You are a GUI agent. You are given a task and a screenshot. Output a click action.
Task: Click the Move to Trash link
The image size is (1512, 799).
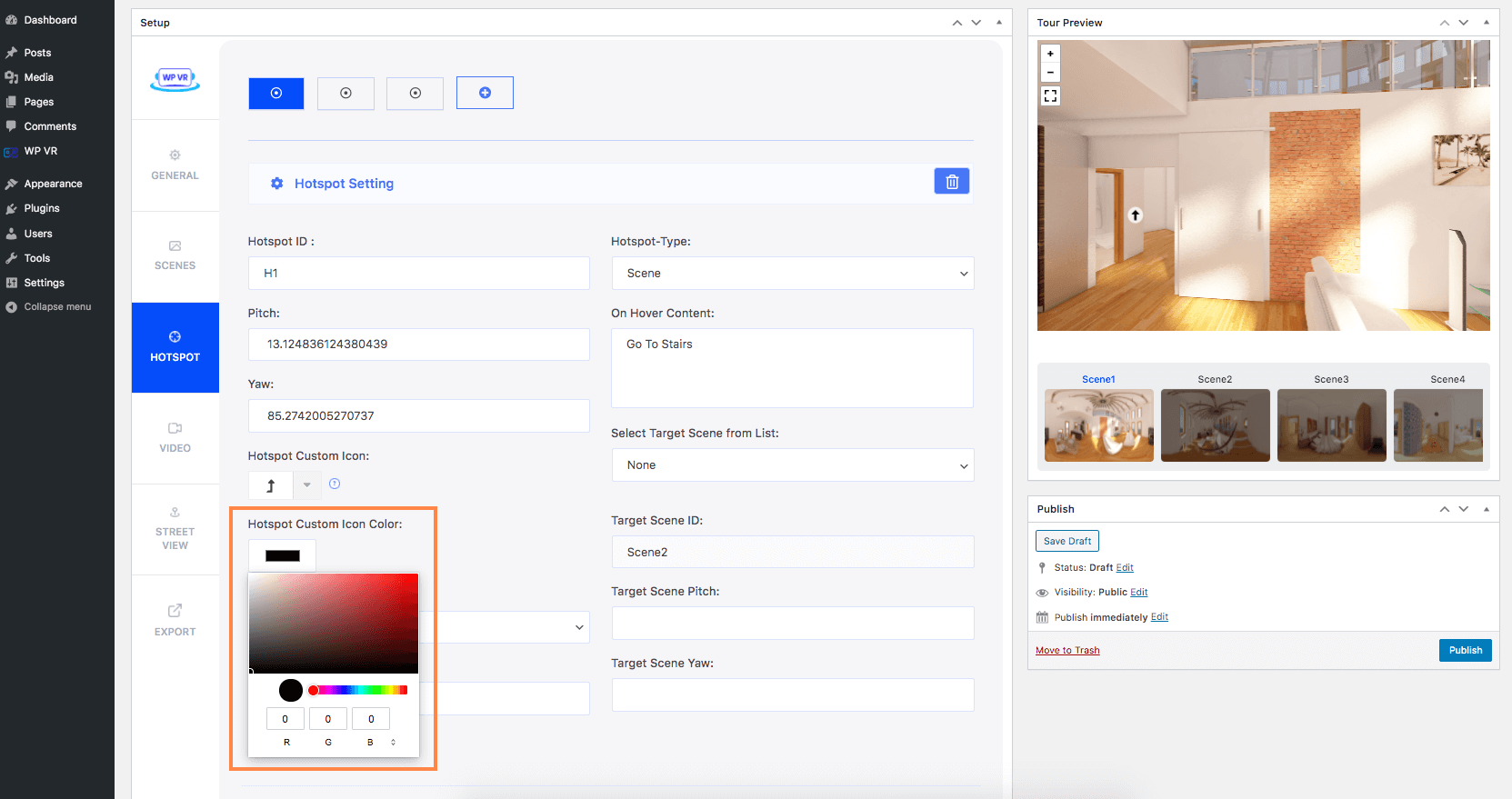[1067, 650]
